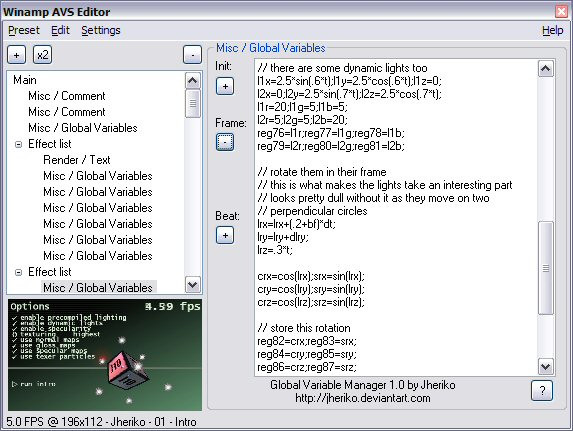Collapse the first Effect list node

18,144
